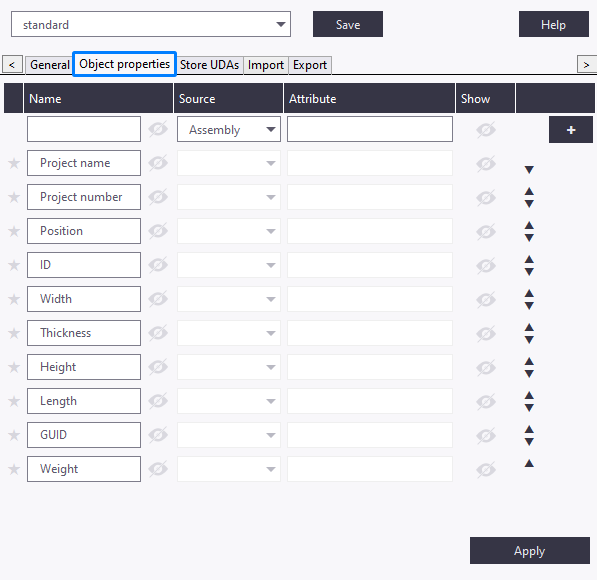Image resolution: width=597 pixels, height=580 pixels.
Task: Click the star icon beside ID
Action: click(x=14, y=265)
